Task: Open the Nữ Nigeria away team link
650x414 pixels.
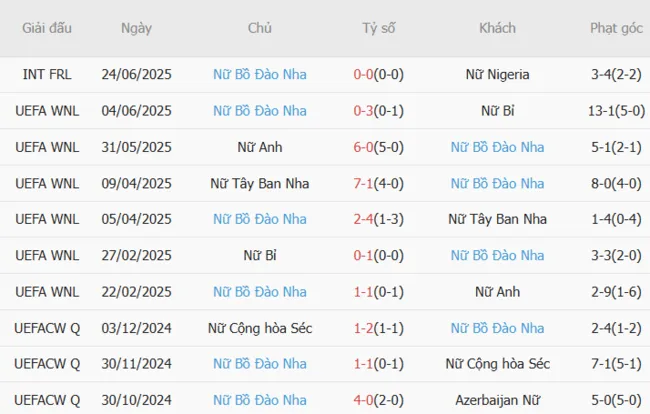Action: (x=497, y=74)
